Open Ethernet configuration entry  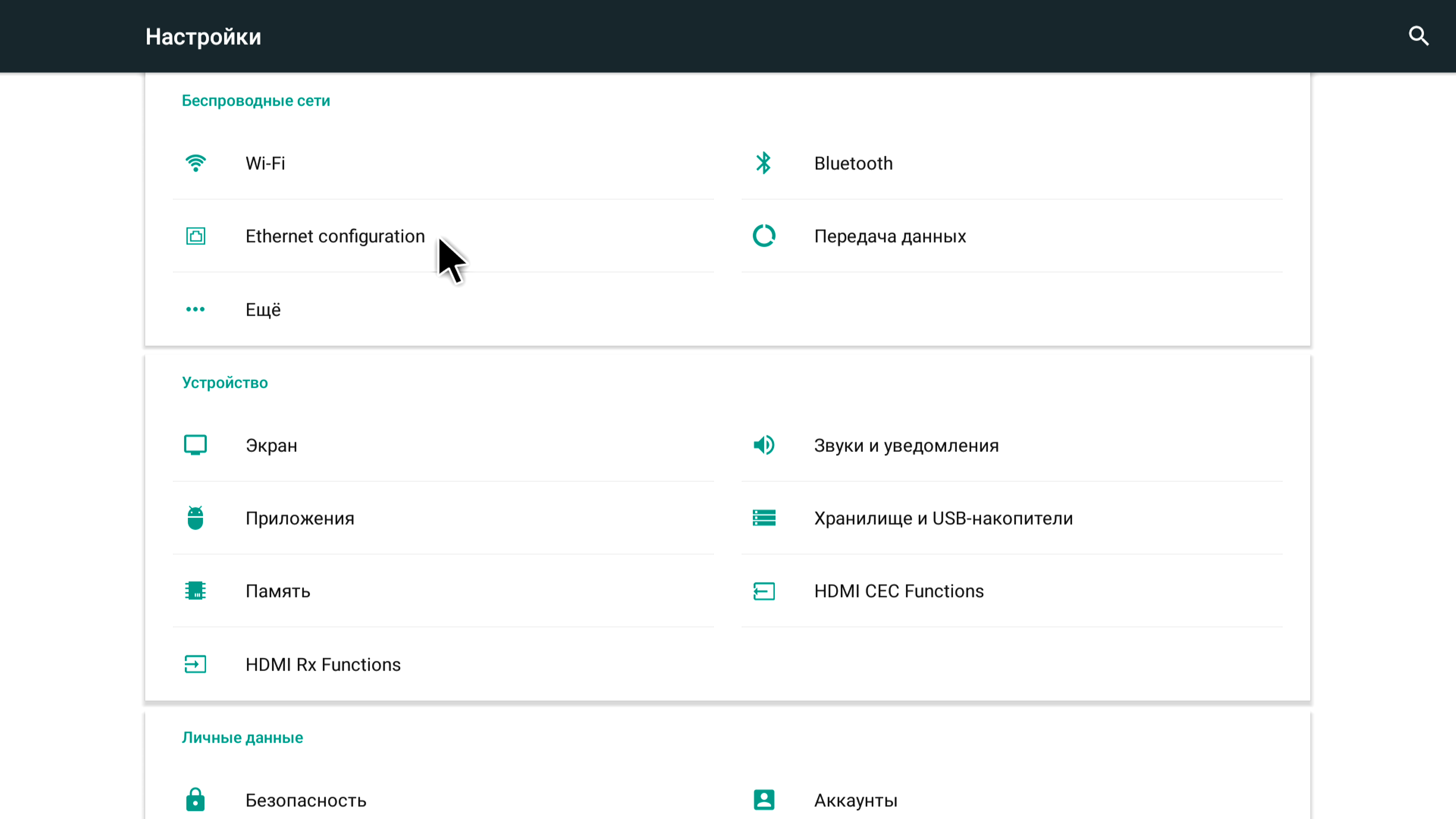[x=334, y=236]
